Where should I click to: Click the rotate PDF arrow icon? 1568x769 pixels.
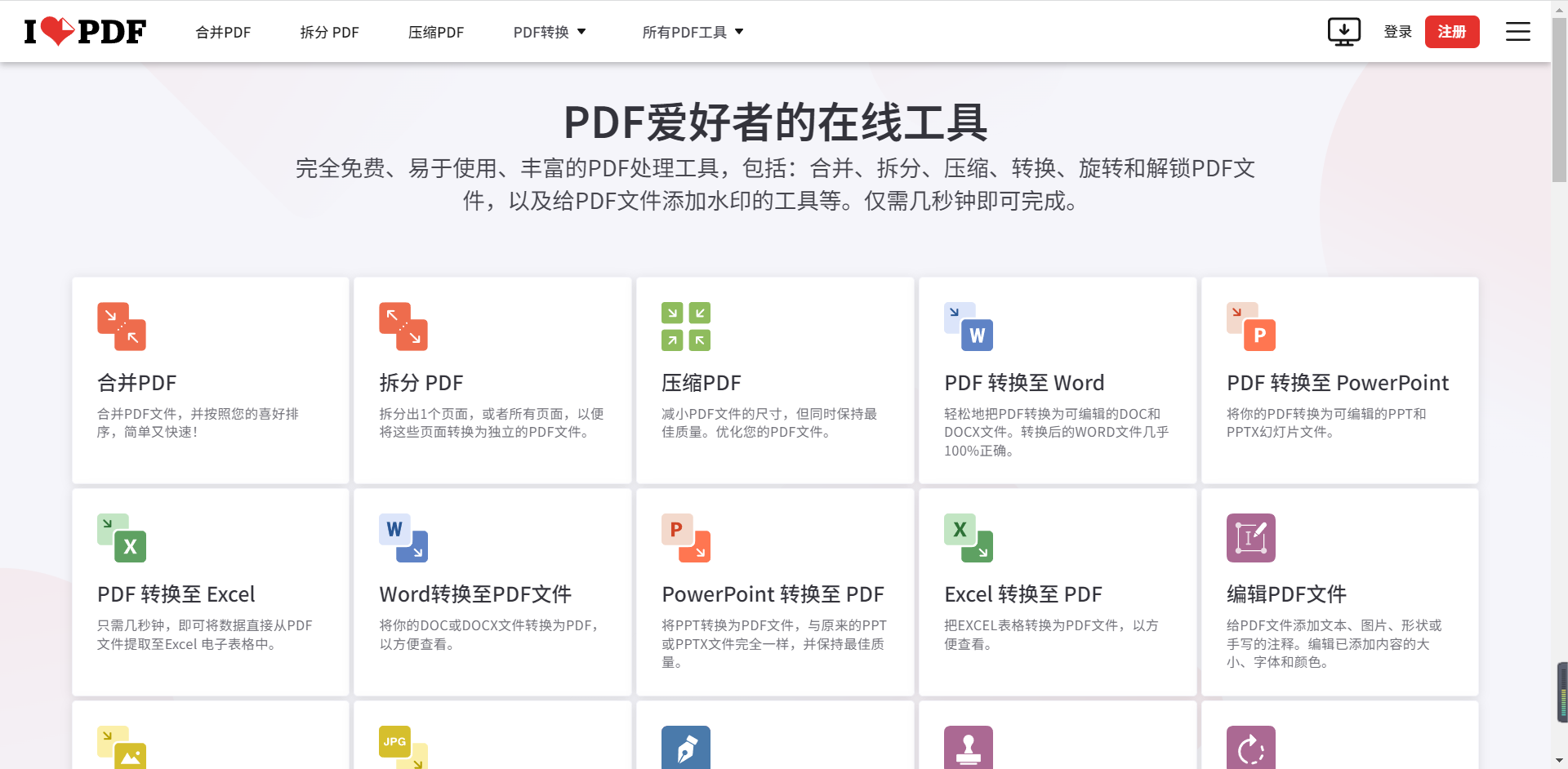pyautogui.click(x=1251, y=748)
